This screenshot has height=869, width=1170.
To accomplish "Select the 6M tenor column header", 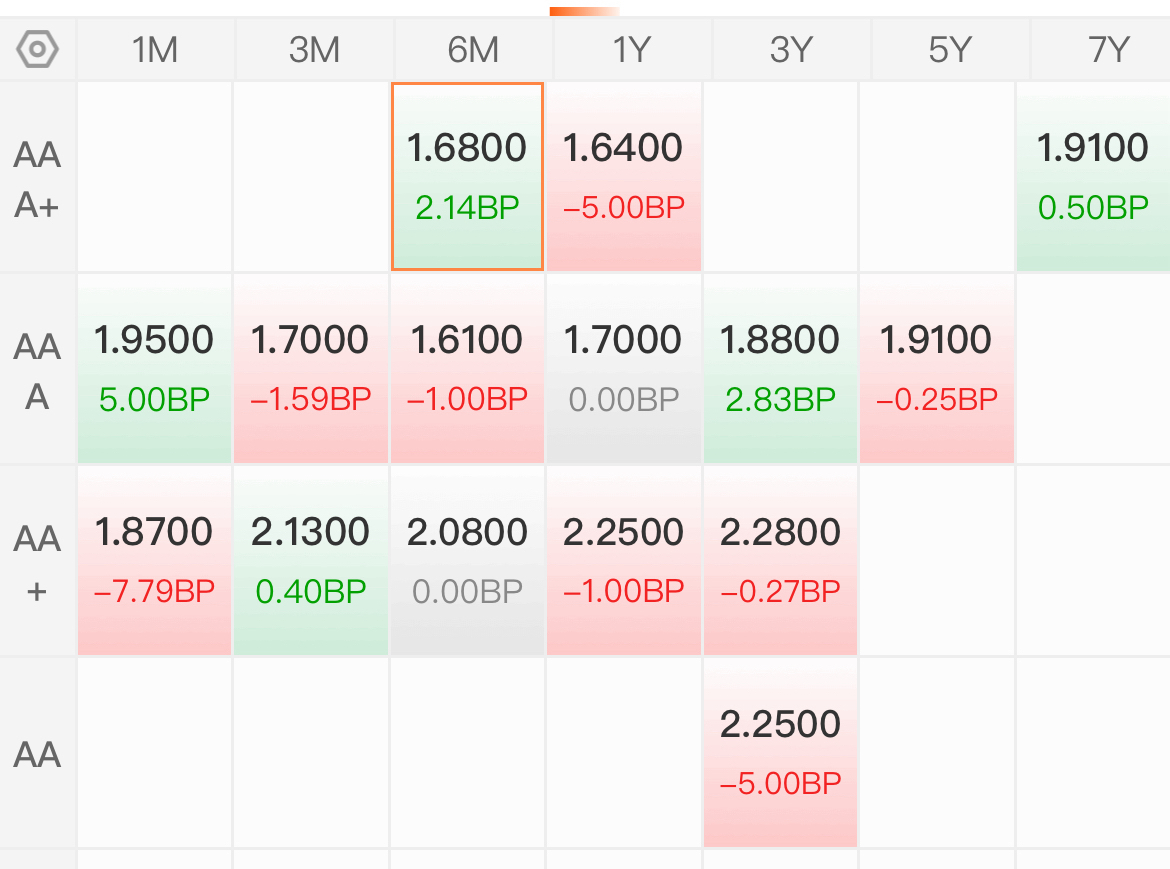I will pyautogui.click(x=473, y=50).
